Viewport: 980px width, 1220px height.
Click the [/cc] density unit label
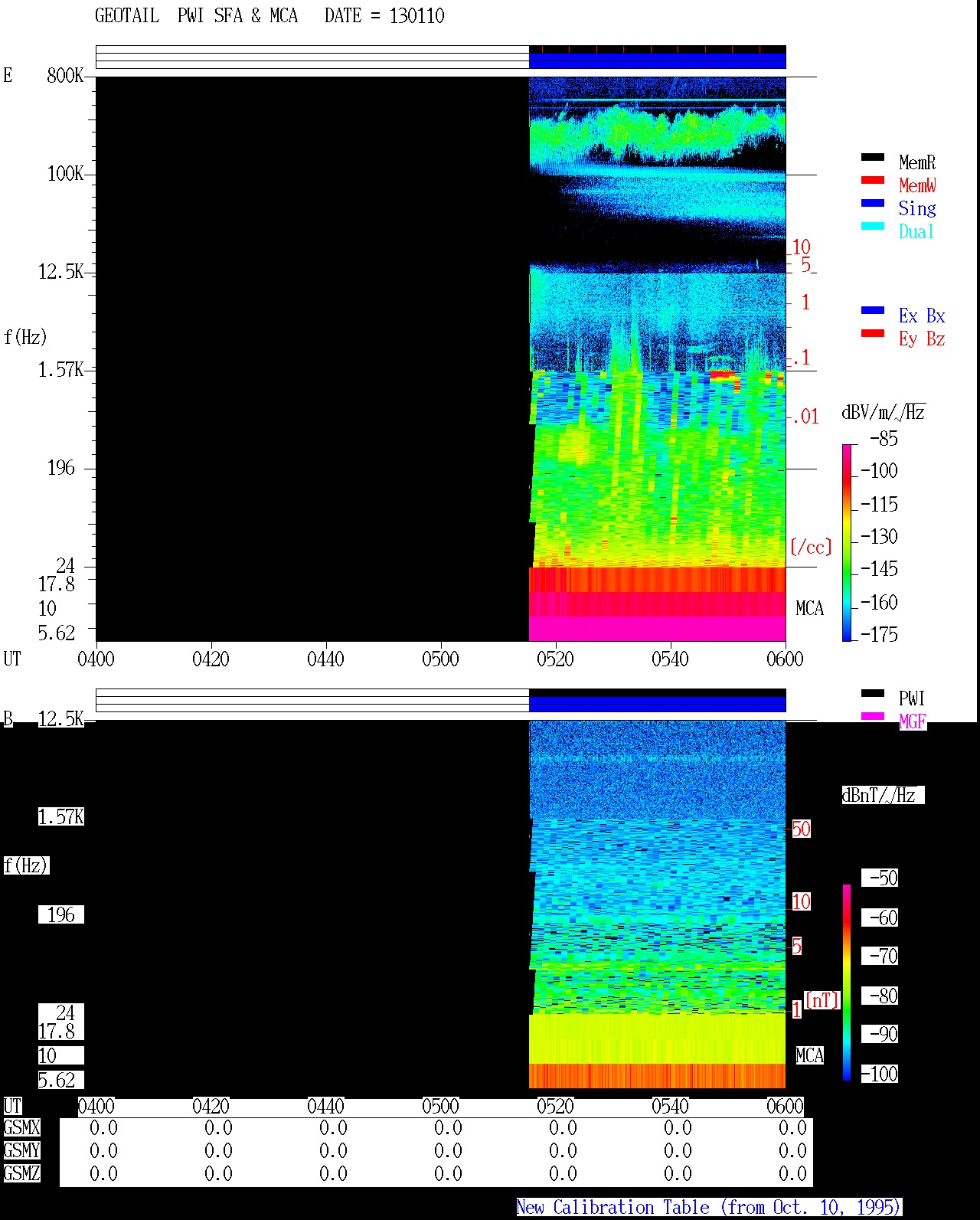[x=811, y=547]
